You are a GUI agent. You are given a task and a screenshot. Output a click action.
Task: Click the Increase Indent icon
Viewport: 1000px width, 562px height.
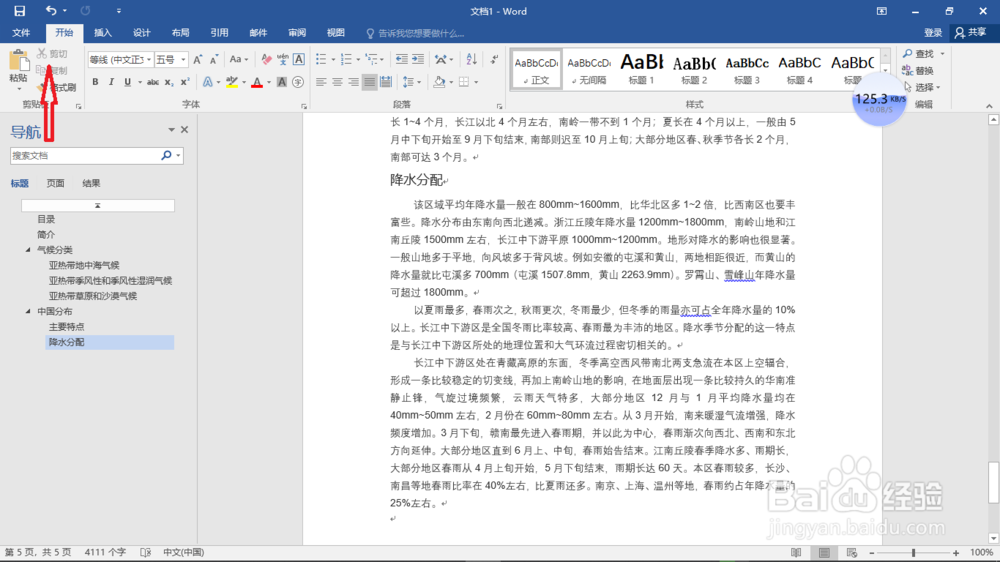coord(418,59)
